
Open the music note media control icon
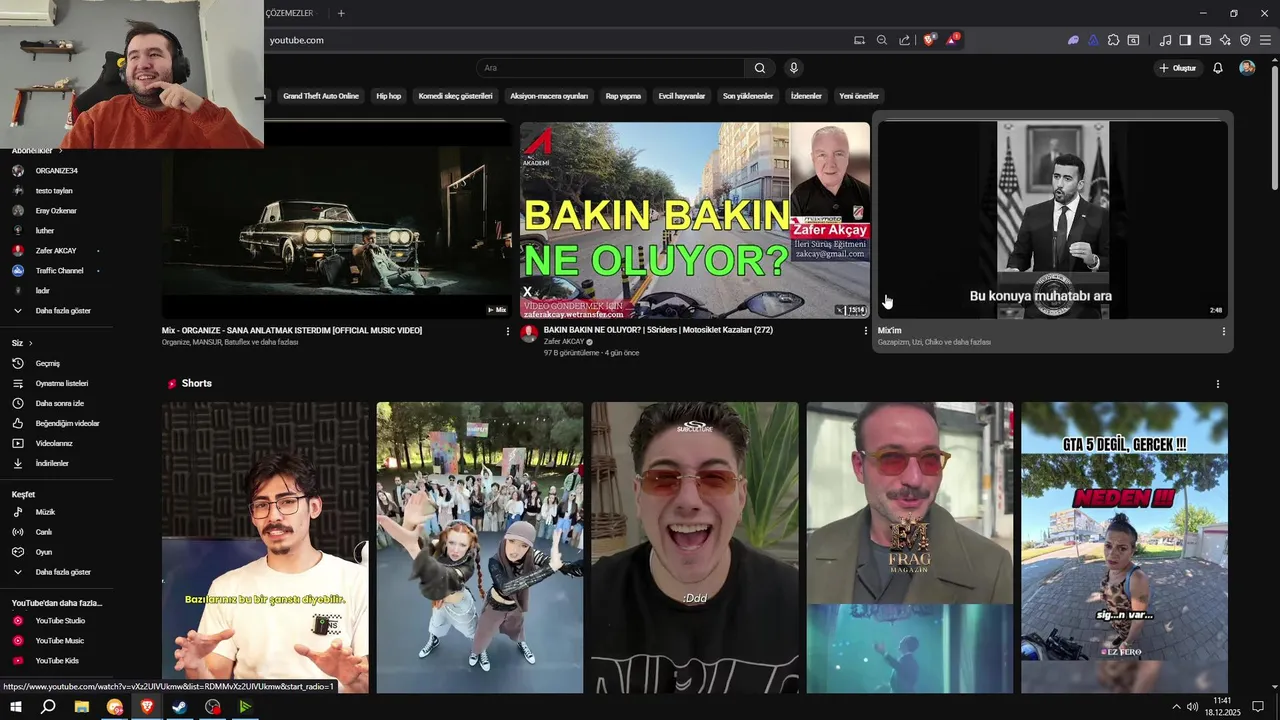[1165, 40]
